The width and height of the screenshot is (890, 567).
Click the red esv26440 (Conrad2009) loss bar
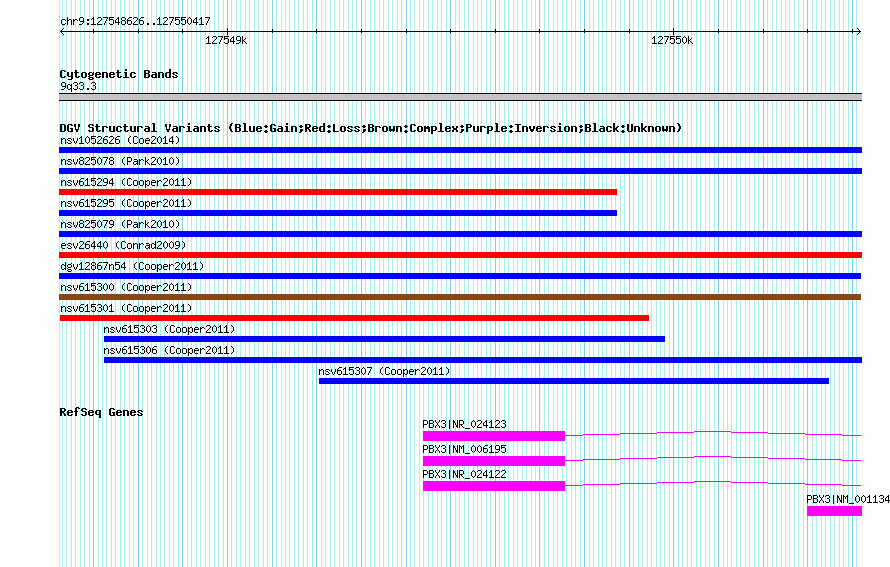click(460, 255)
